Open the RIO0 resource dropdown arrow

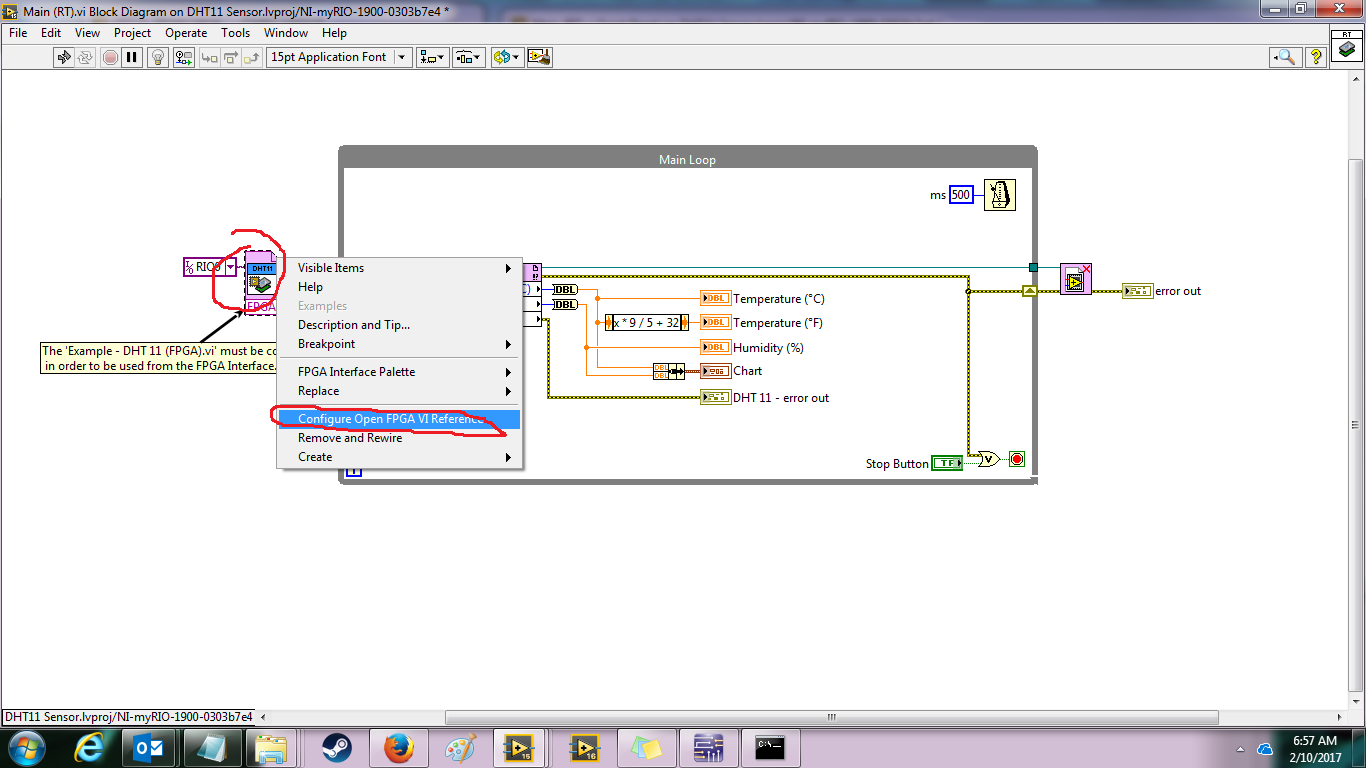(x=231, y=267)
